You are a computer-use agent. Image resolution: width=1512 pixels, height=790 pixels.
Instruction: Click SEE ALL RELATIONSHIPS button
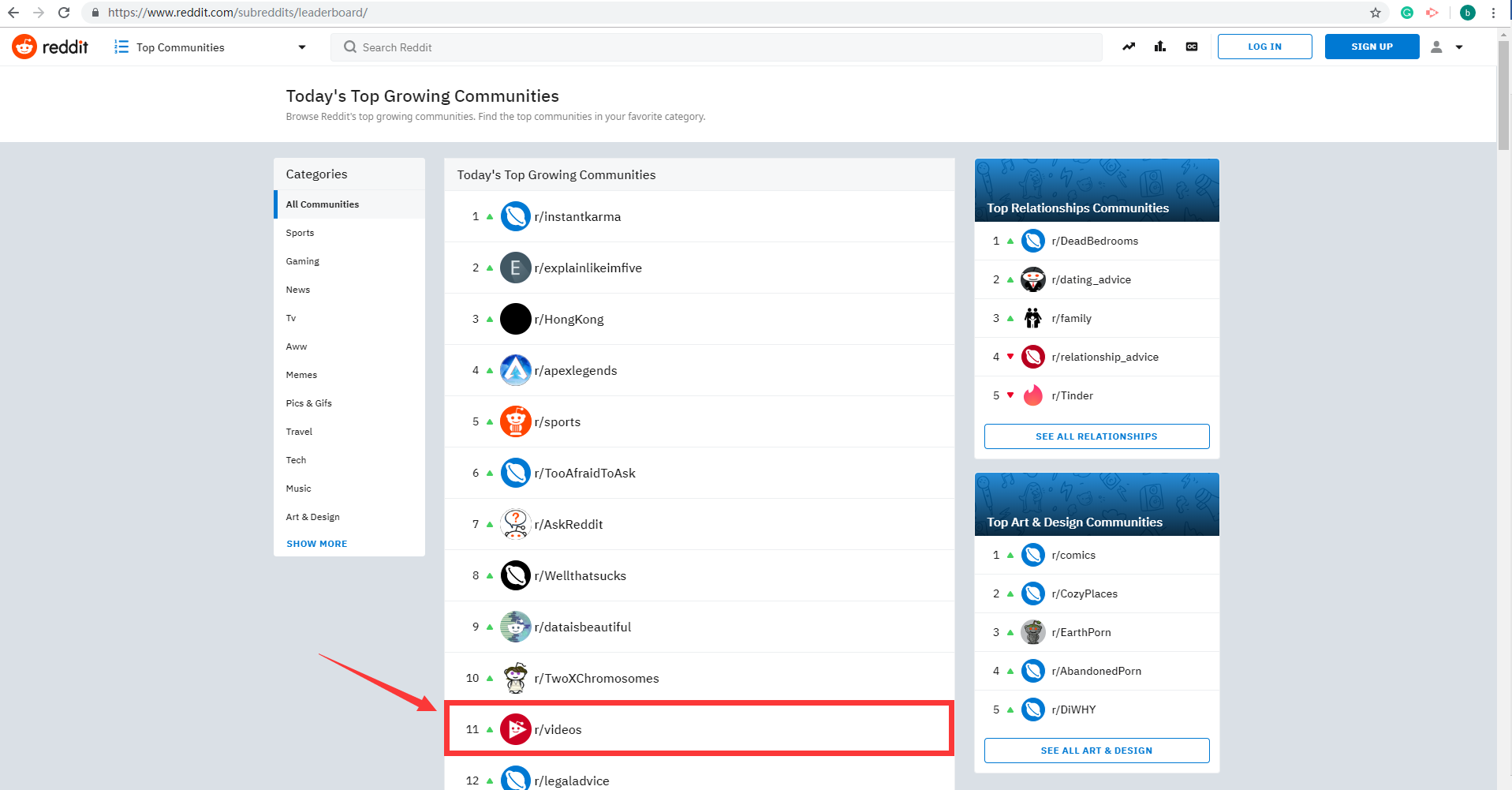[1096, 436]
